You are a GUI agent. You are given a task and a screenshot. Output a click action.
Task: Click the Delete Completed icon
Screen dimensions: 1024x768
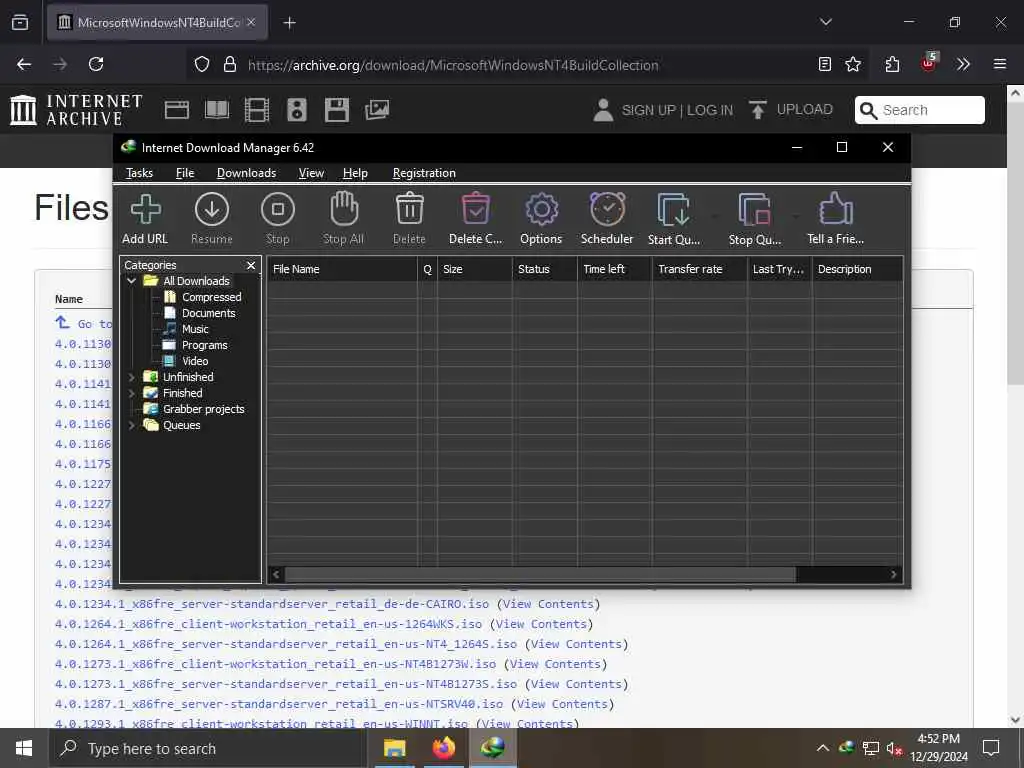coord(475,210)
